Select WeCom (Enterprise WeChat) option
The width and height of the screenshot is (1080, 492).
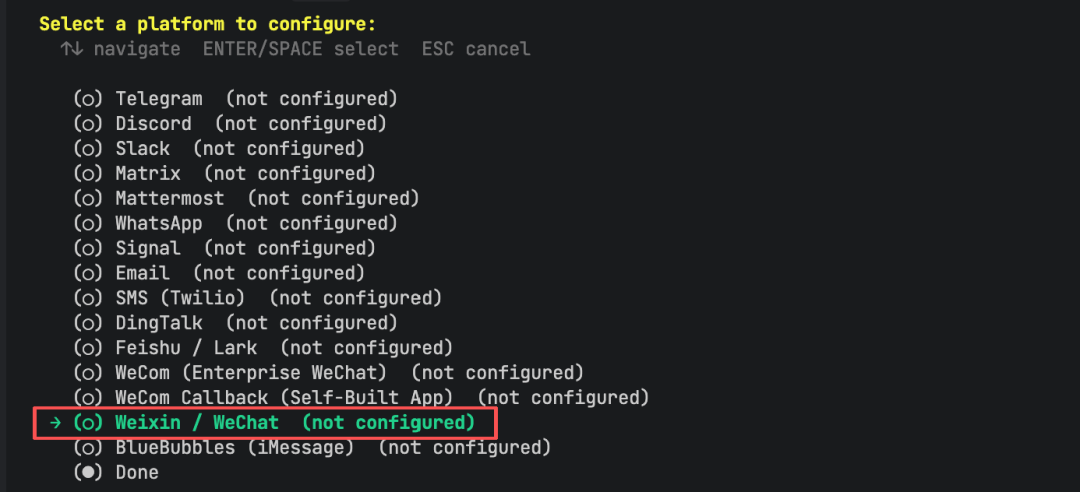tap(329, 373)
